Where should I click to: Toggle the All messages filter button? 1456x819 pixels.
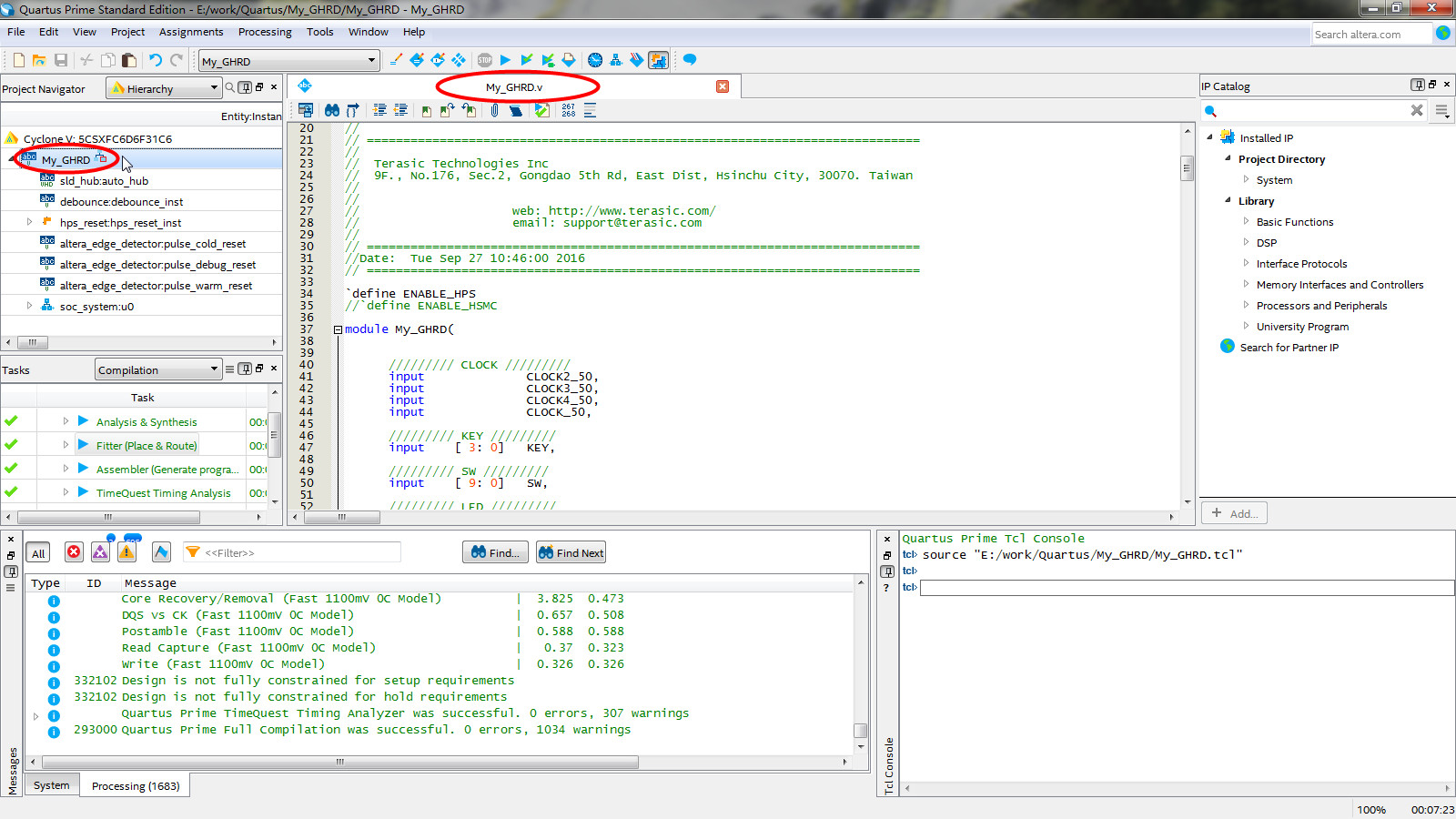coord(38,552)
